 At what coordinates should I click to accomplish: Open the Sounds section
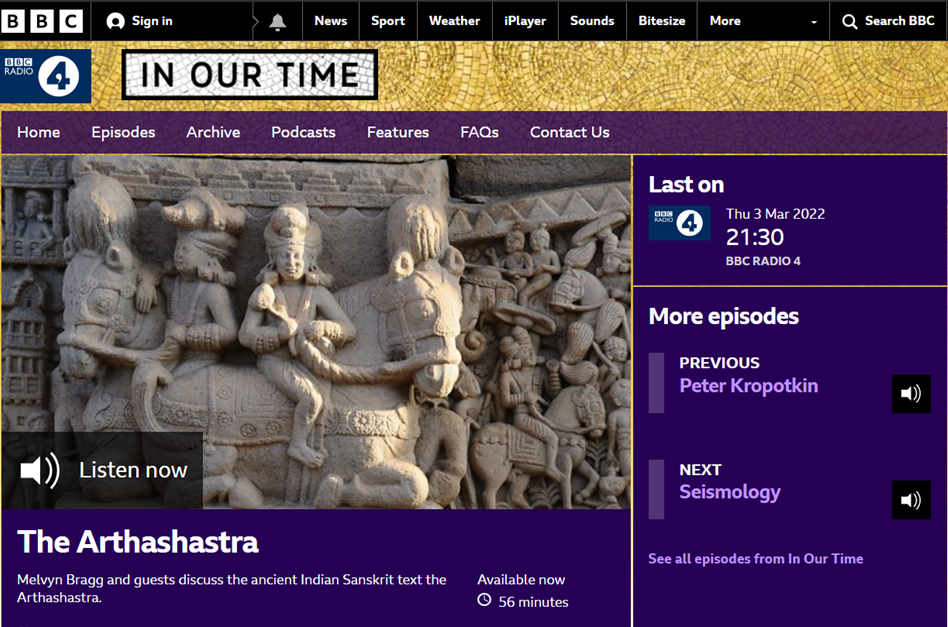[592, 20]
